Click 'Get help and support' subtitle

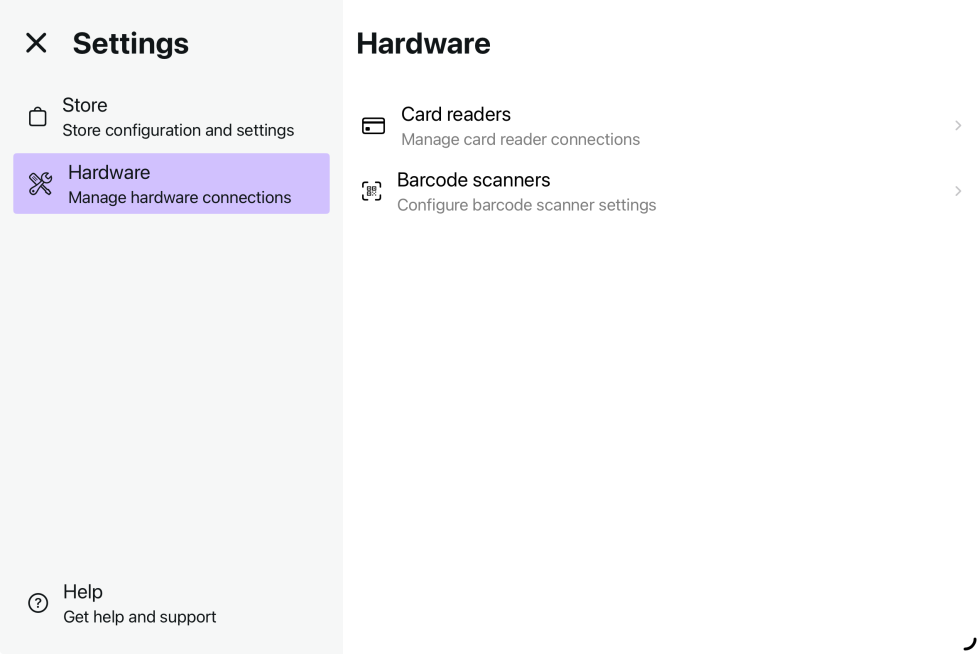139,617
